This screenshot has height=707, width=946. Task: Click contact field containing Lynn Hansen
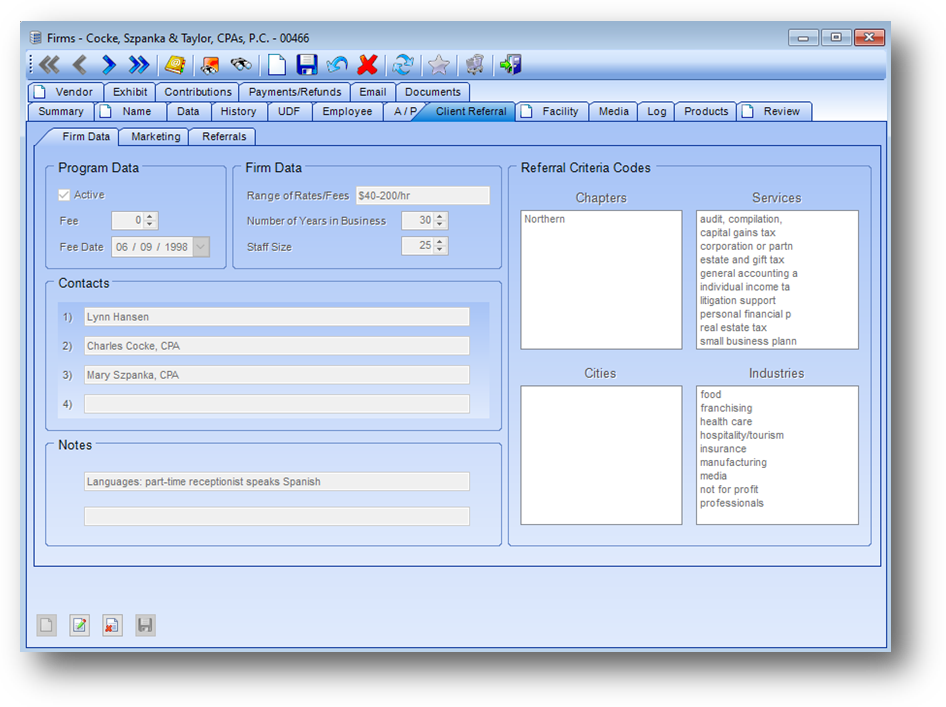pyautogui.click(x=276, y=317)
